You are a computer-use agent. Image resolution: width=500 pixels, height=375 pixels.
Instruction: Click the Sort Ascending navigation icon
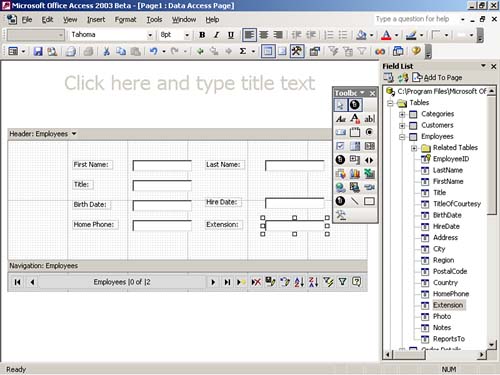pos(299,282)
